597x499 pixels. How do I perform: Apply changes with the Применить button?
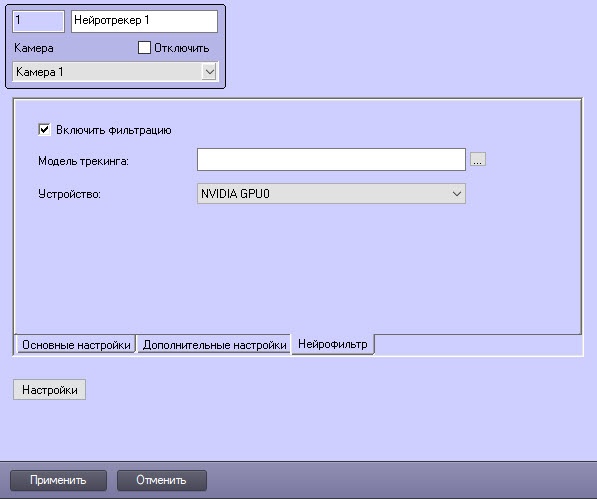[x=58, y=480]
